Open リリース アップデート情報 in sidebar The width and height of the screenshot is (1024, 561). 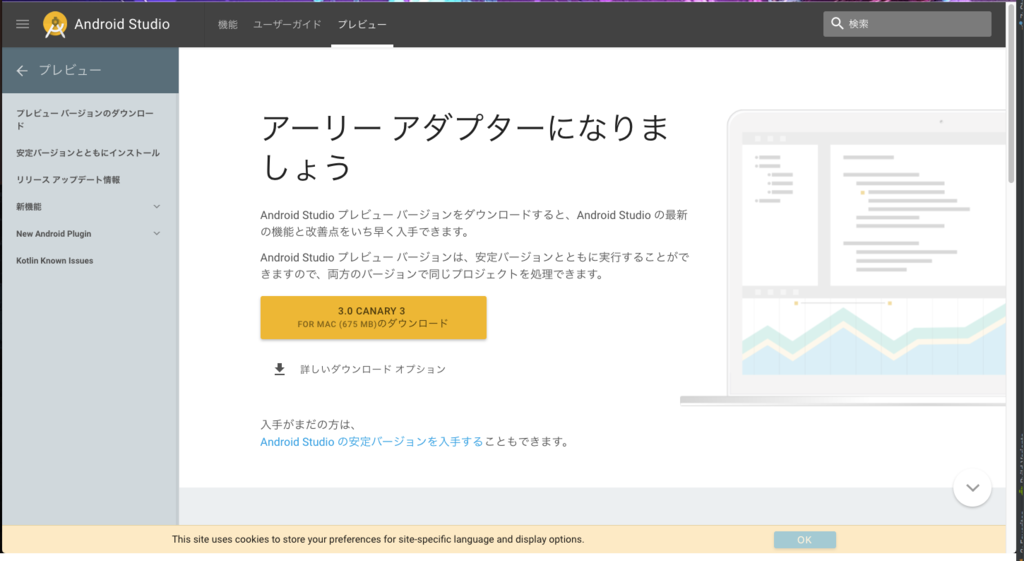tap(68, 180)
